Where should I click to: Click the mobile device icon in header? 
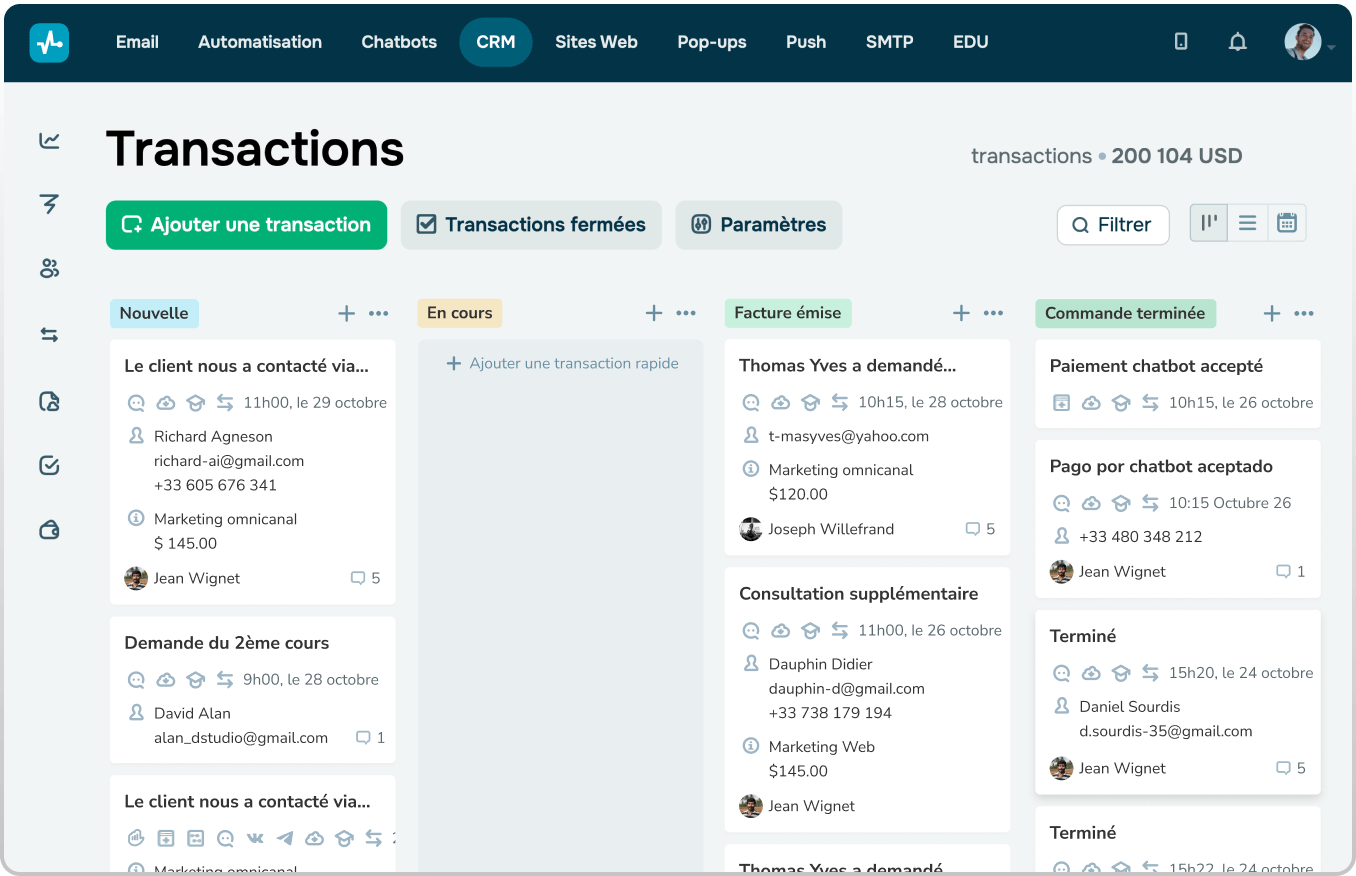coord(1181,42)
